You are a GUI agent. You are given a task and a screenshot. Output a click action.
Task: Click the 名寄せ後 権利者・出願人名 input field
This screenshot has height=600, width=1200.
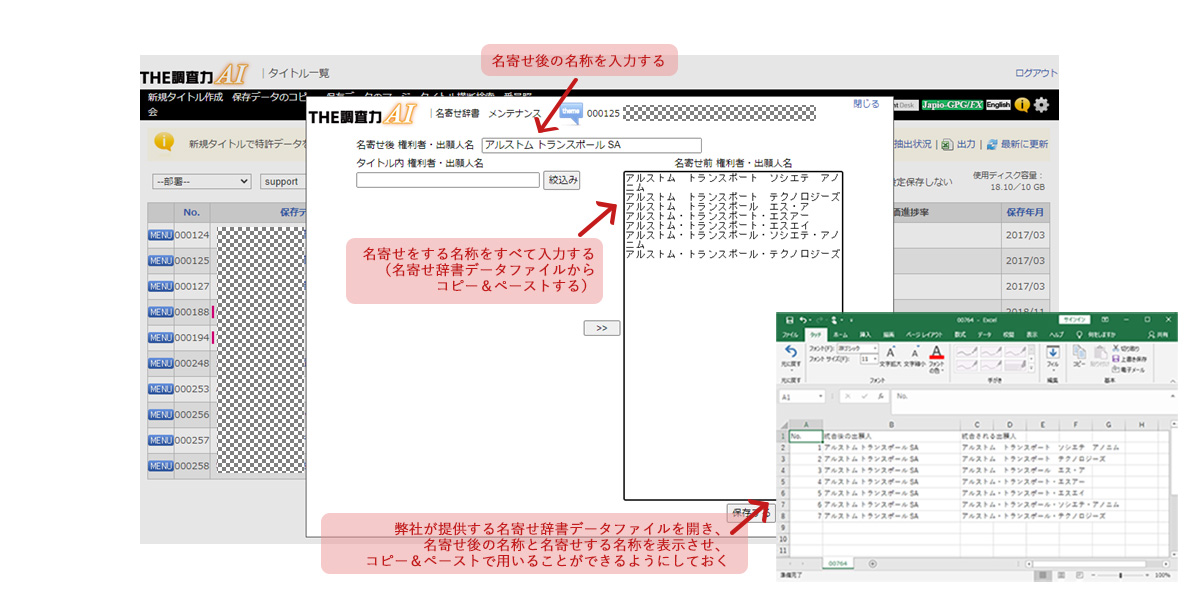click(x=591, y=145)
